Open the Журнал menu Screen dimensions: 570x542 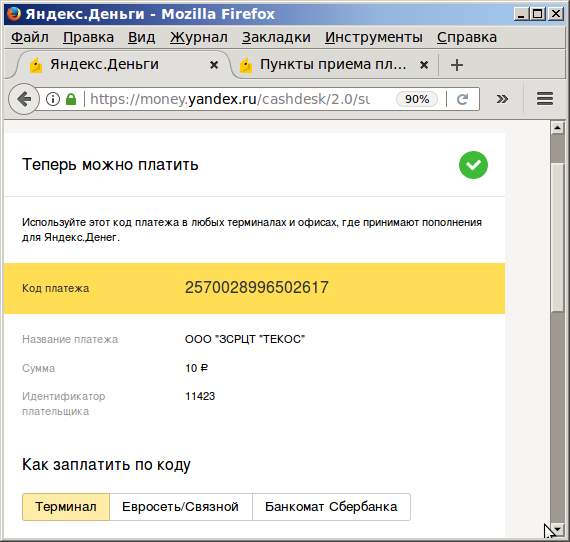[x=198, y=37]
